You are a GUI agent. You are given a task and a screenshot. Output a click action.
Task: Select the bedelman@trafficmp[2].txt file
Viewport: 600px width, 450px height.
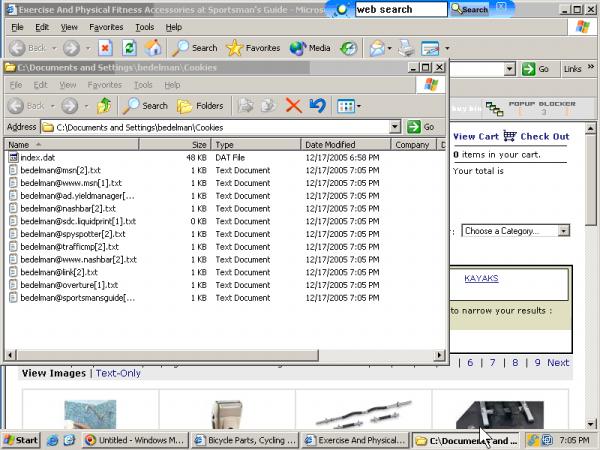tap(69, 247)
